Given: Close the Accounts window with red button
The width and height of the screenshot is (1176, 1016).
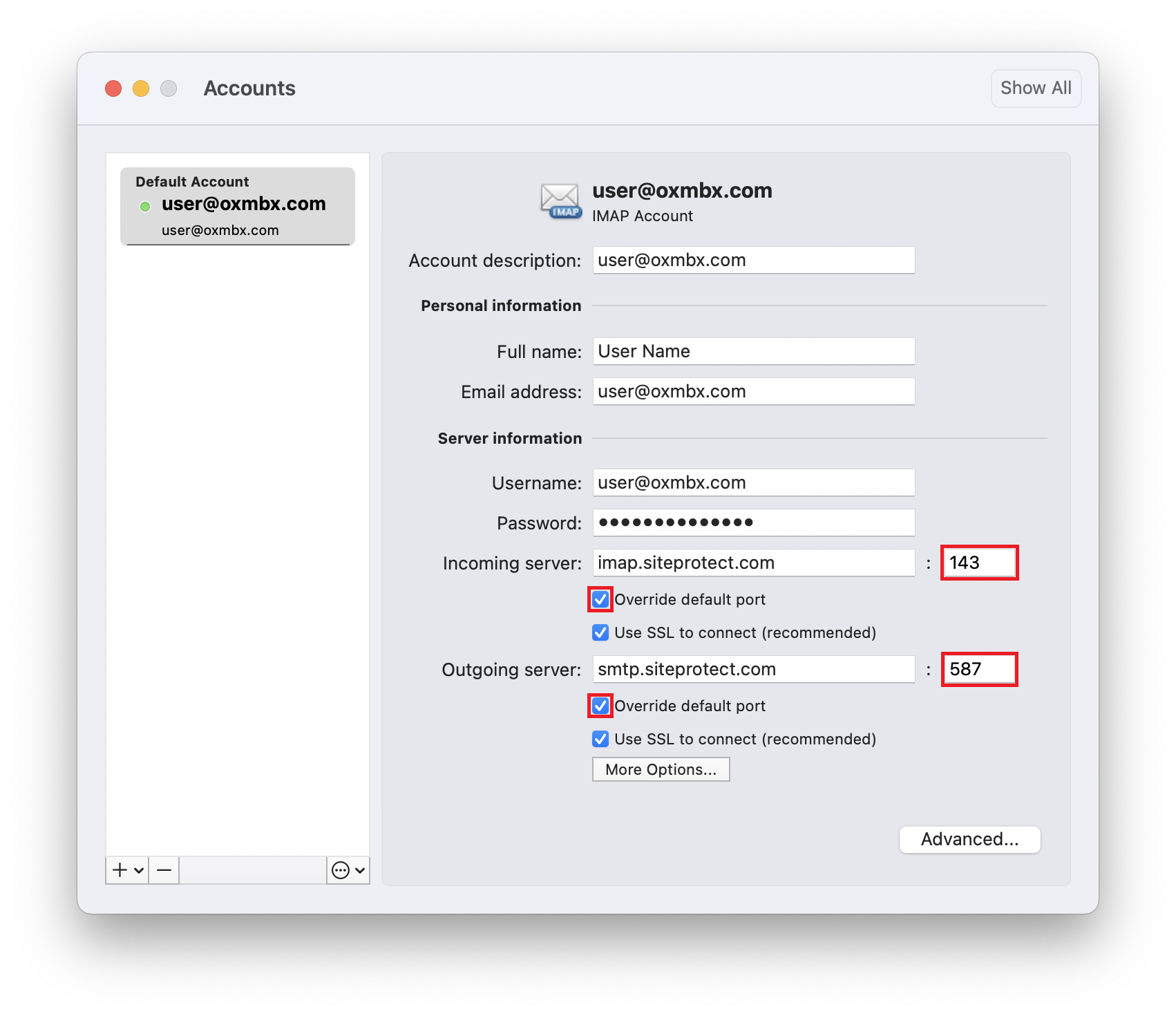Looking at the screenshot, I should tap(113, 88).
